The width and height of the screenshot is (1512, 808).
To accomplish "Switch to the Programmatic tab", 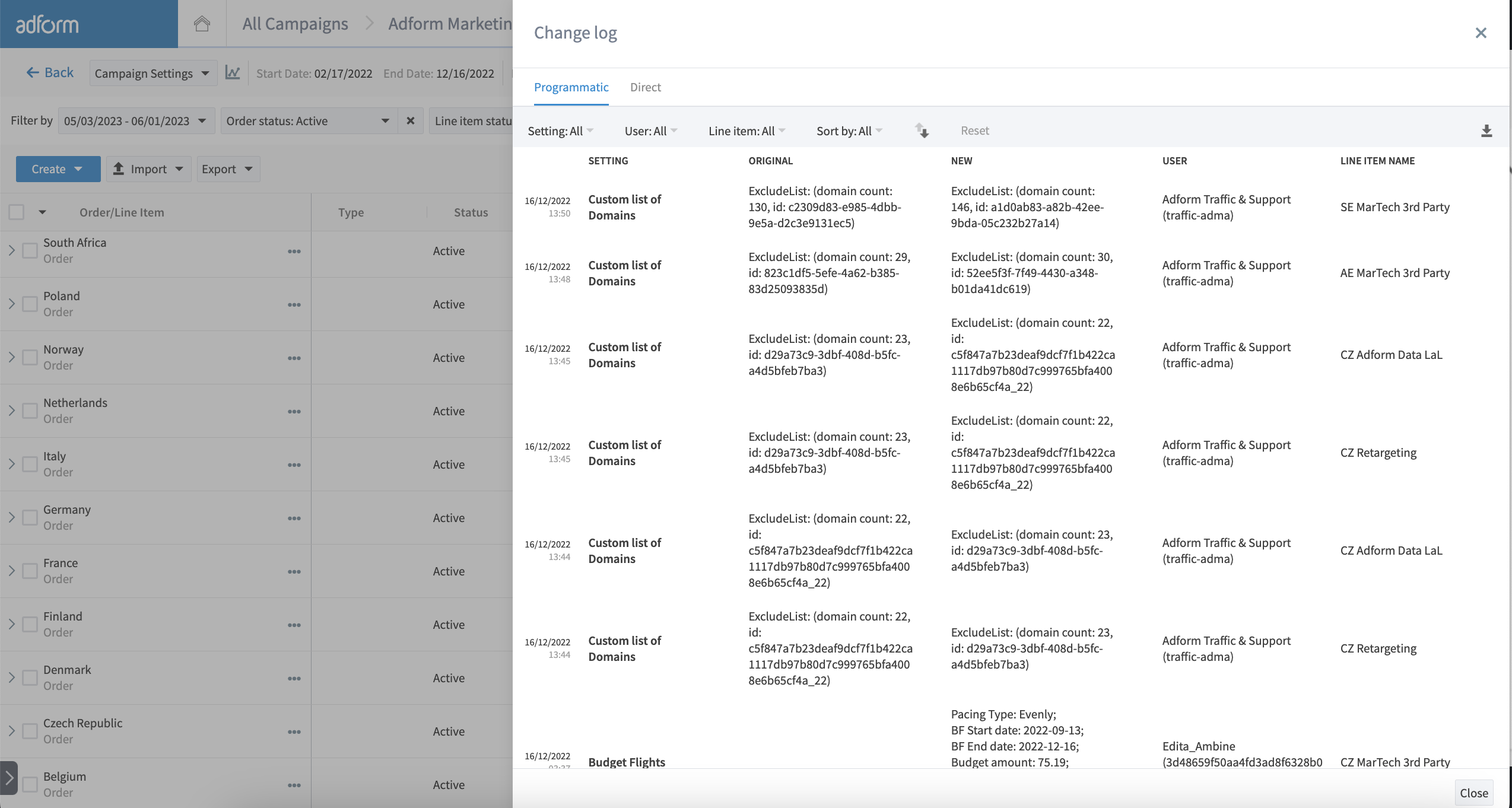I will pos(571,87).
